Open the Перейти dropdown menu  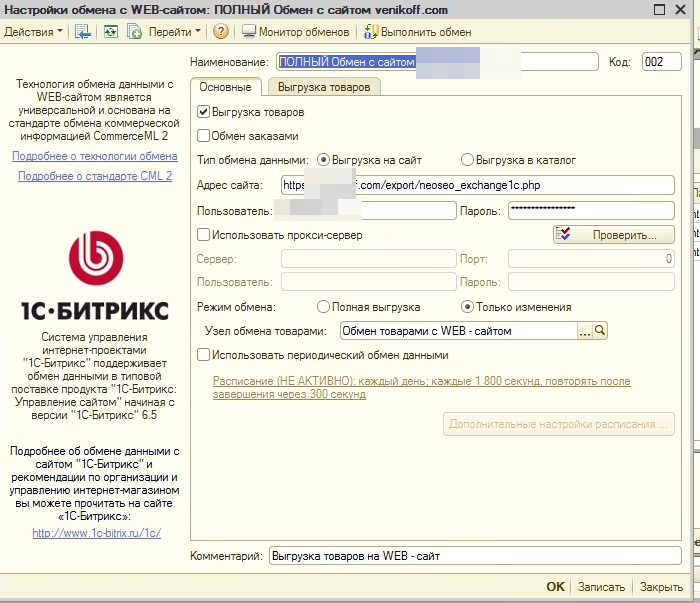175,32
